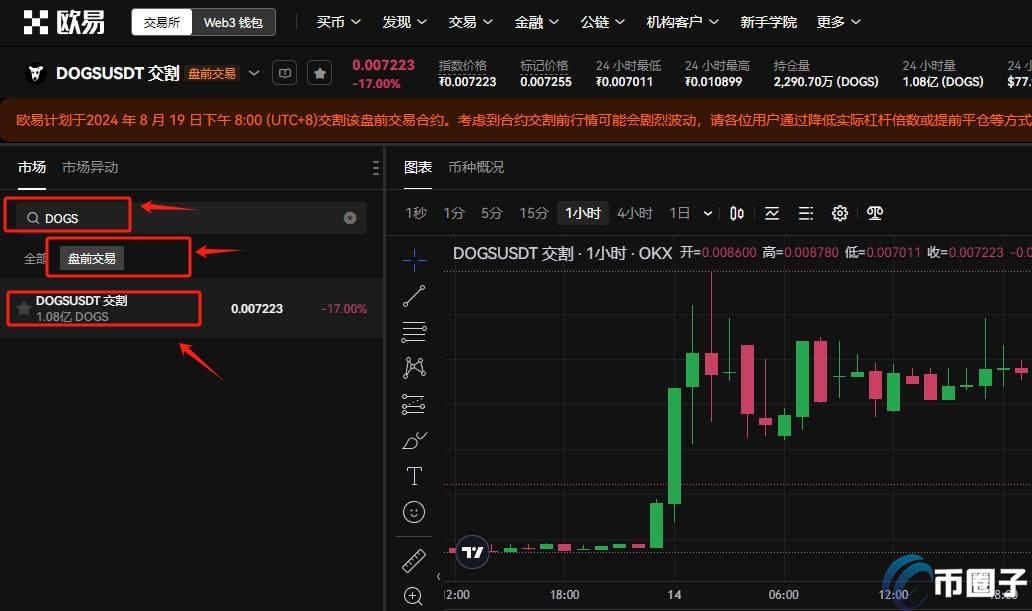Toggle favorite star beside DOGSUSDT header

click(x=319, y=73)
